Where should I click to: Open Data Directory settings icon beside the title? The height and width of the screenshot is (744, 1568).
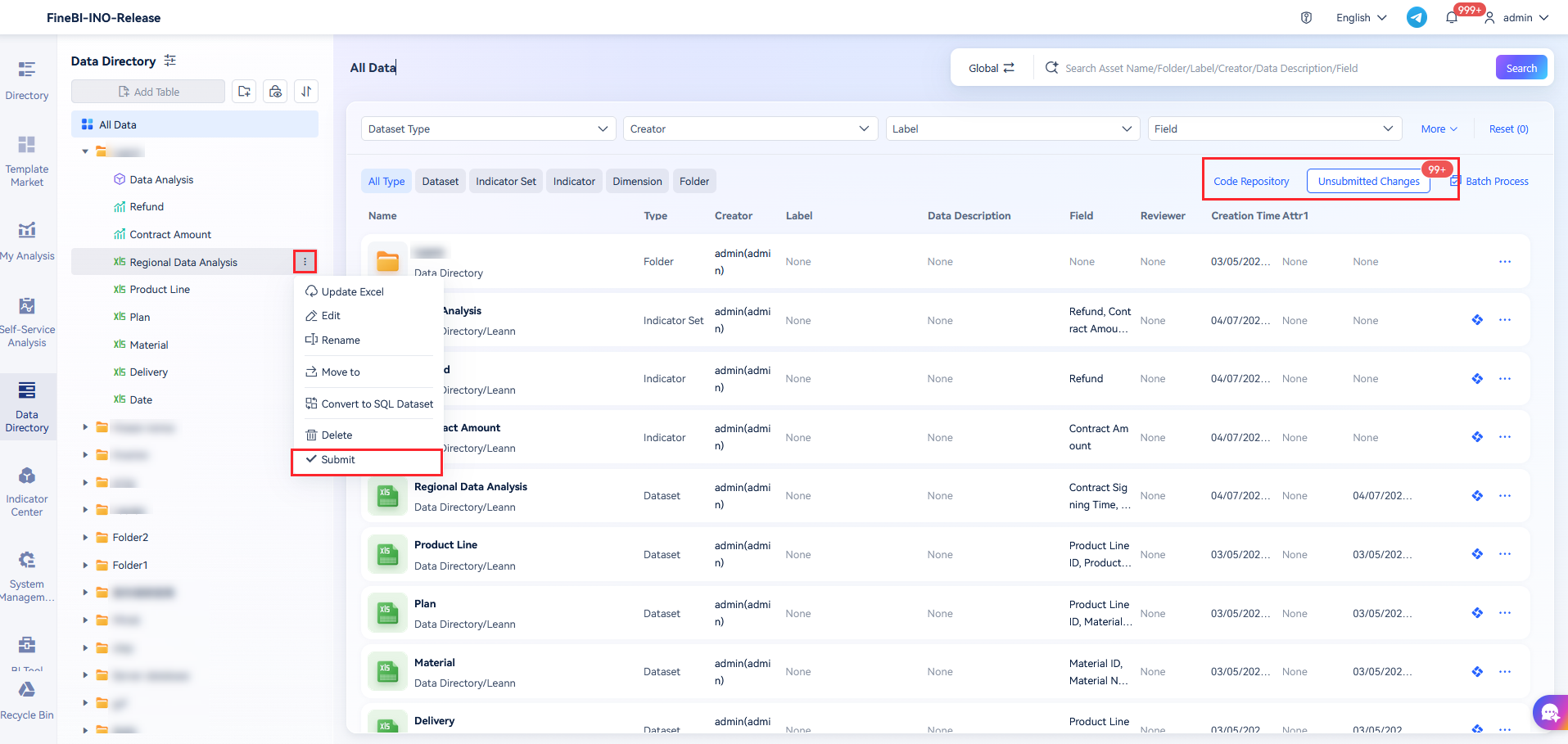coord(170,61)
